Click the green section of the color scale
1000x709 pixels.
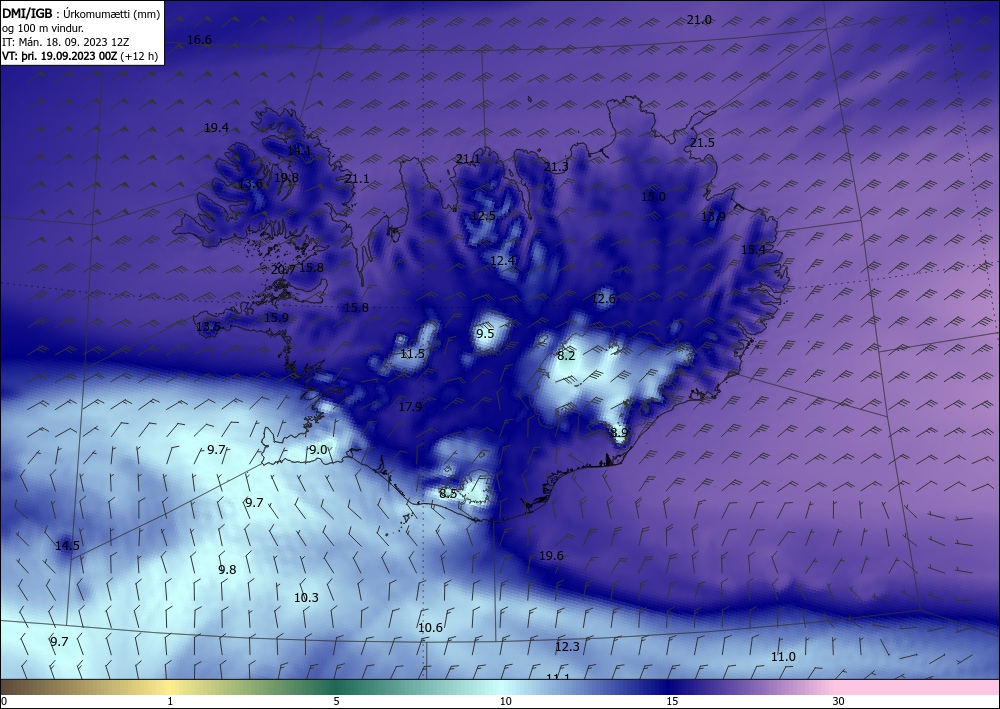[x=338, y=687]
